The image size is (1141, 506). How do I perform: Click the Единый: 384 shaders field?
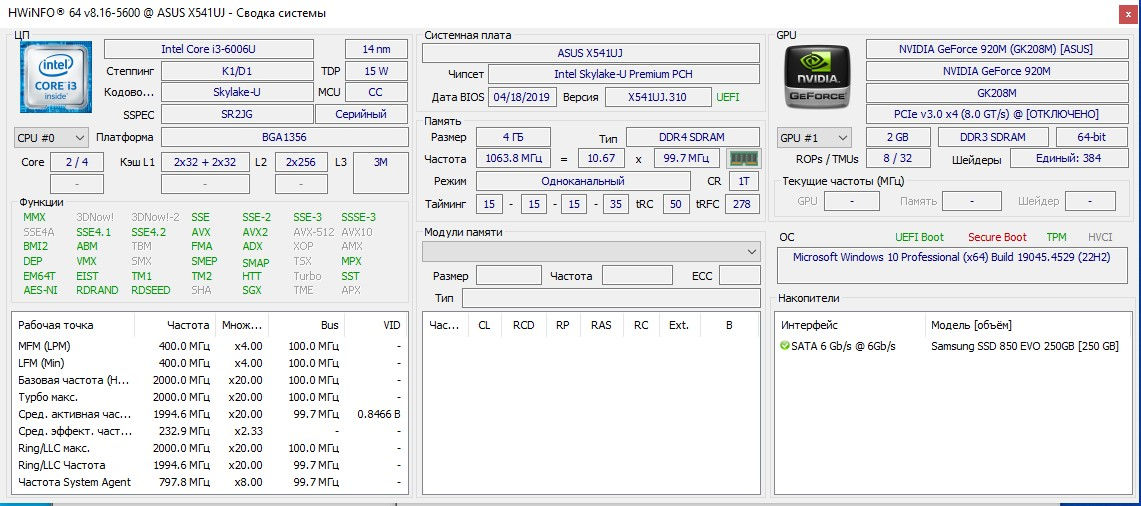1069,158
